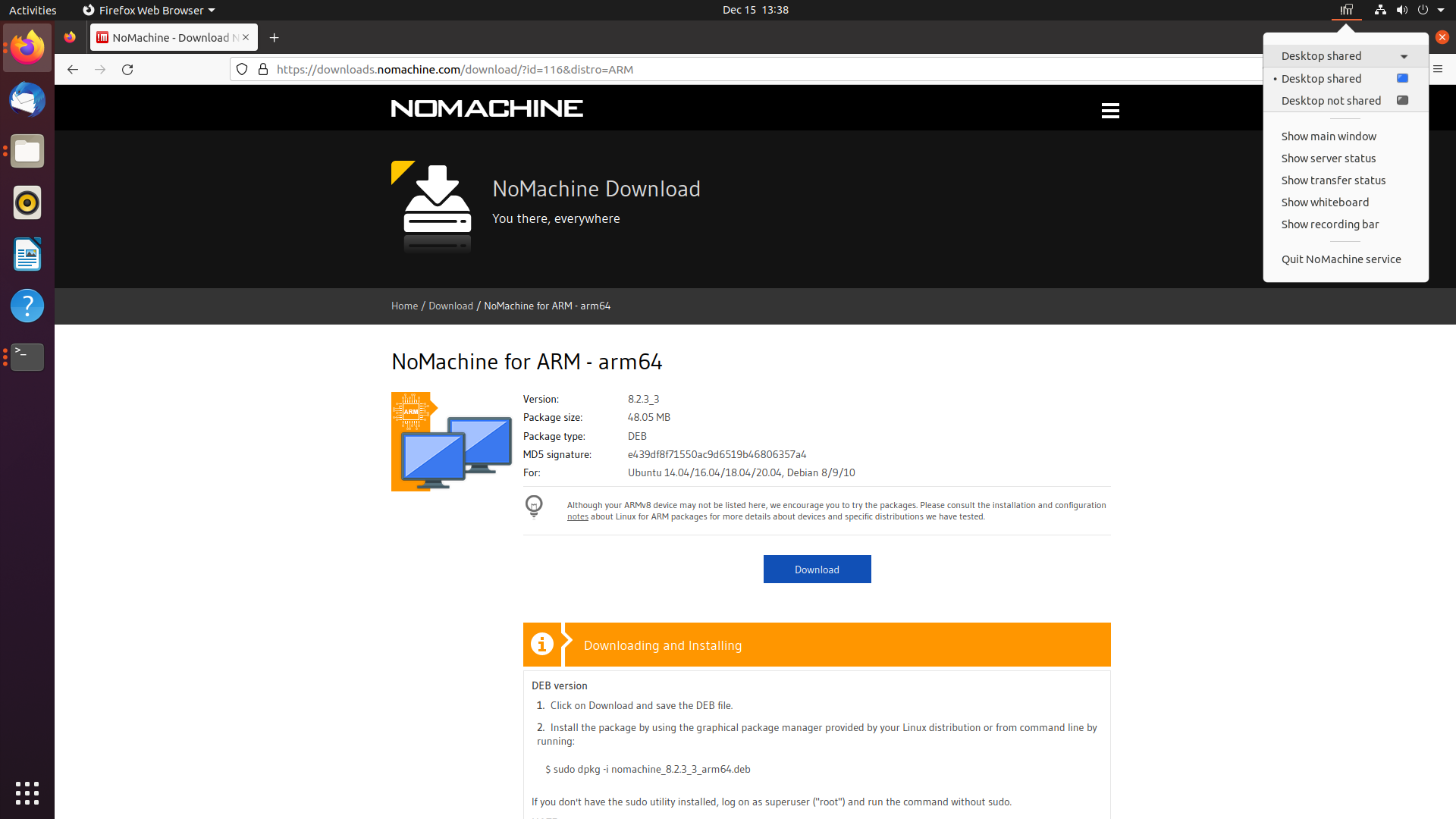This screenshot has height=819, width=1456.
Task: Click the info icon in orange banner
Action: (542, 644)
